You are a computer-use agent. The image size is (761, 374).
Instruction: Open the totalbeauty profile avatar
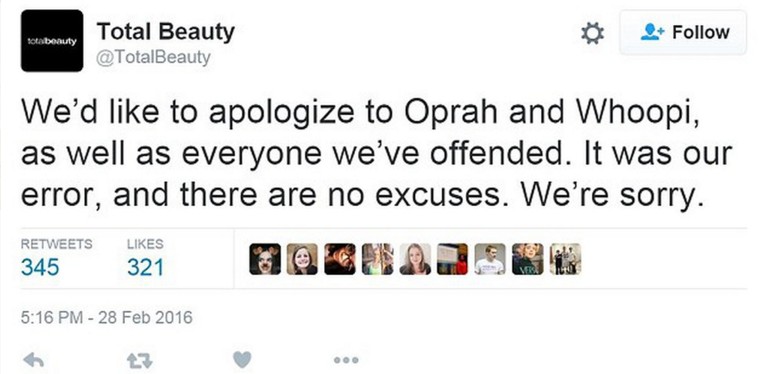(x=52, y=41)
